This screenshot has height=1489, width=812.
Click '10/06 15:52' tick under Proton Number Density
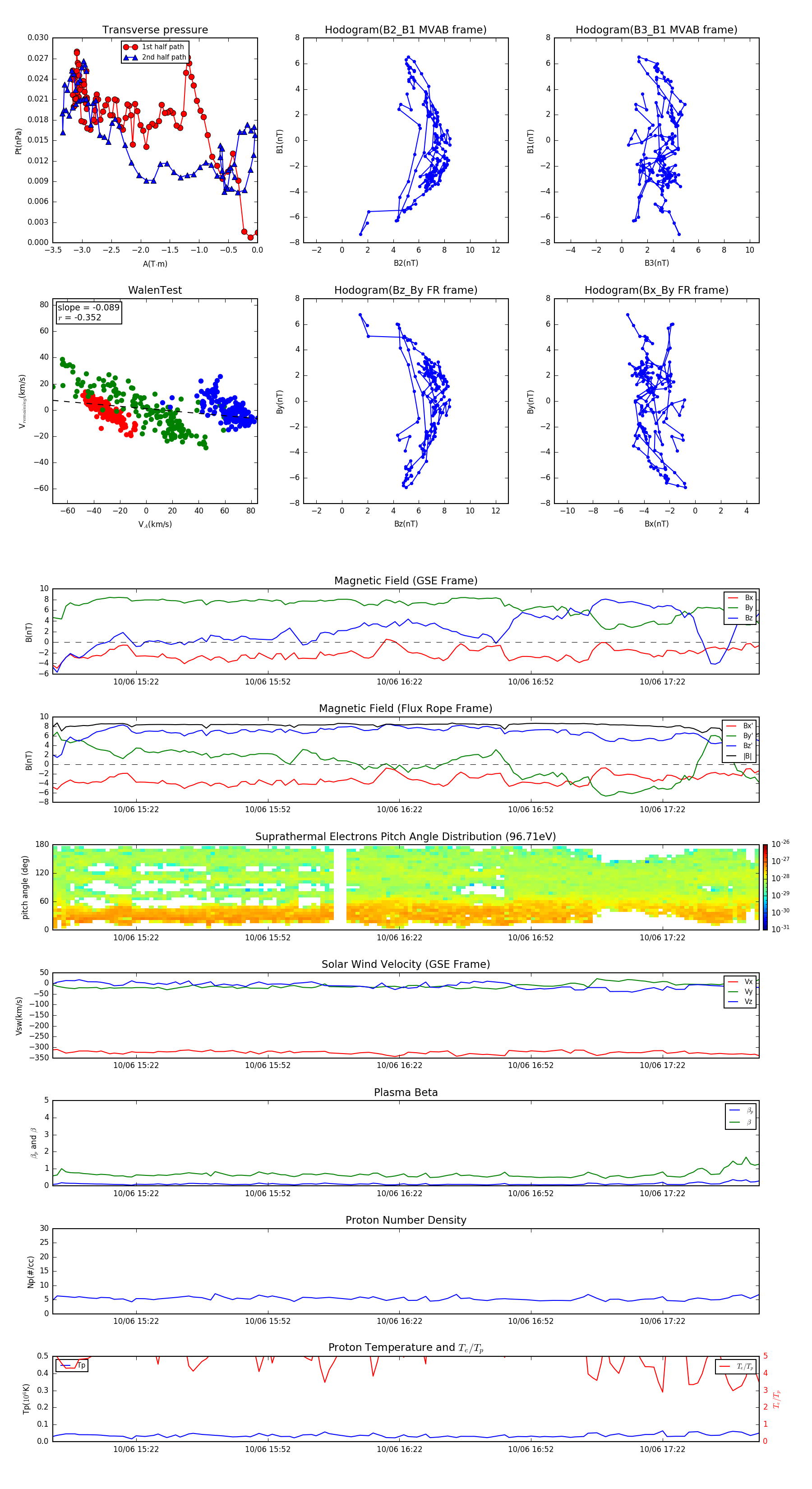[x=268, y=1321]
